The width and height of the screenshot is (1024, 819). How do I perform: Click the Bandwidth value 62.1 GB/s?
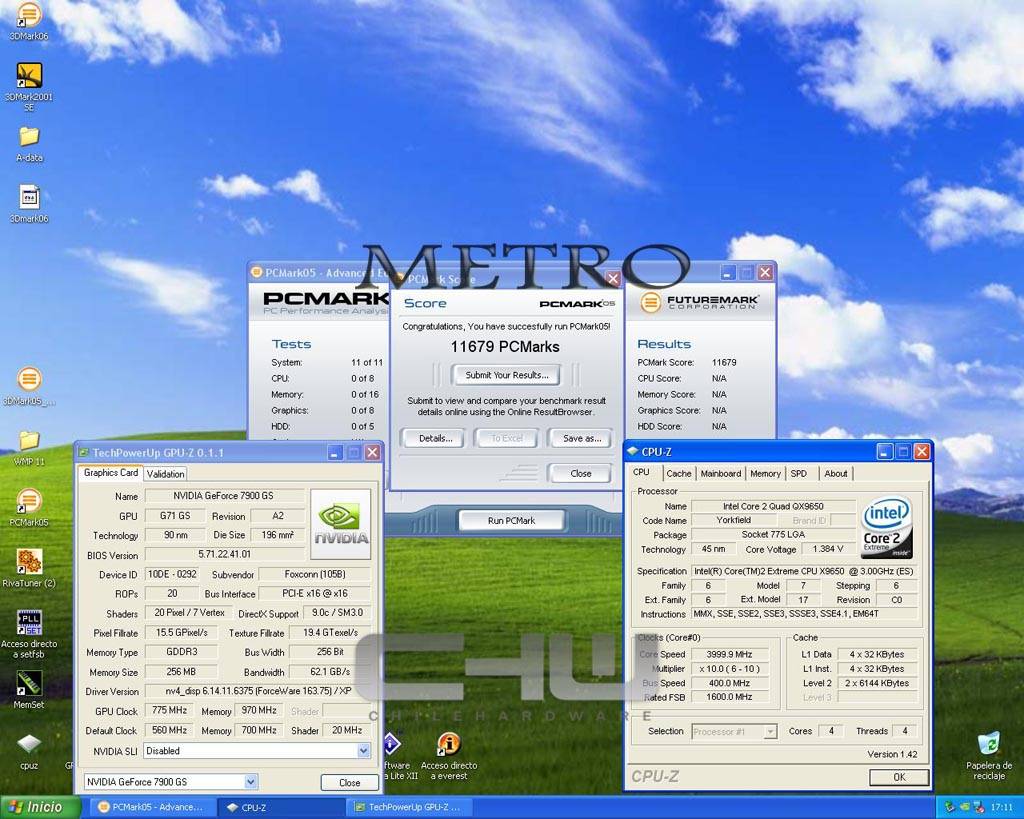330,671
